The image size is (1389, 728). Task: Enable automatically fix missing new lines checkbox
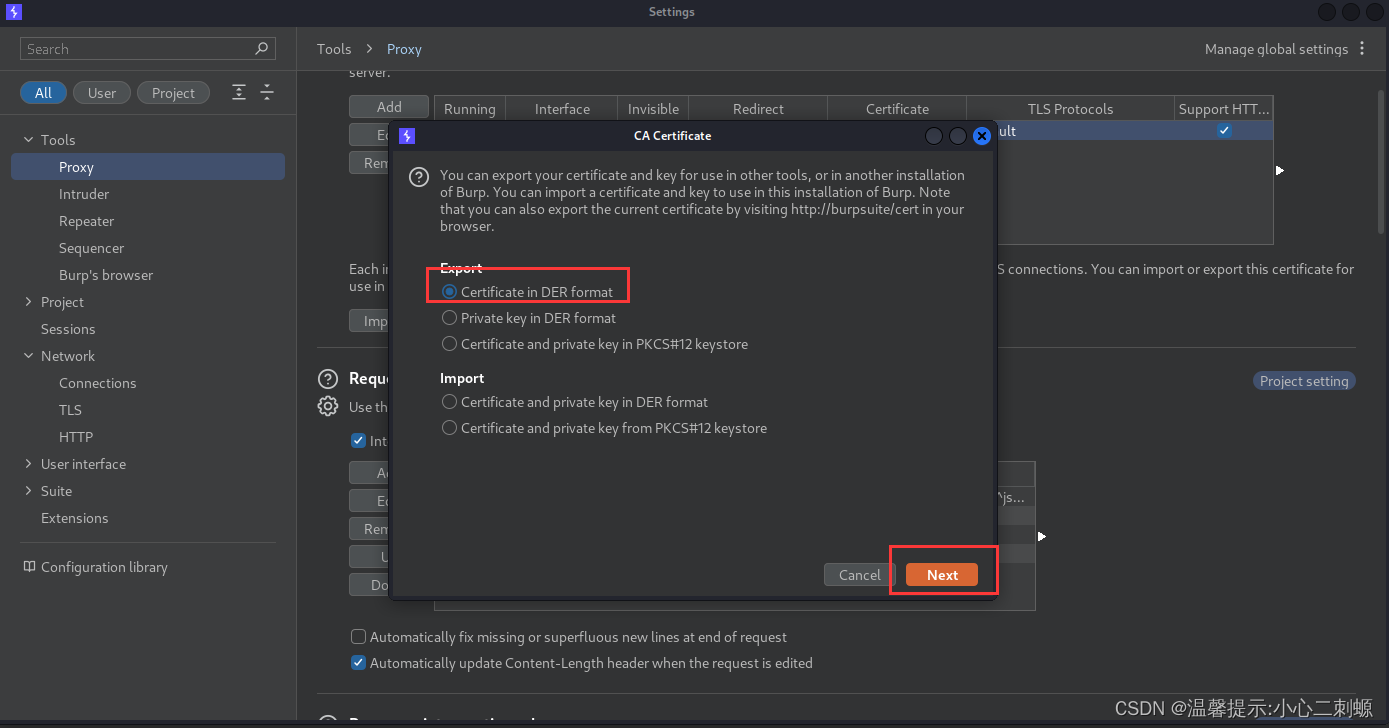(358, 637)
